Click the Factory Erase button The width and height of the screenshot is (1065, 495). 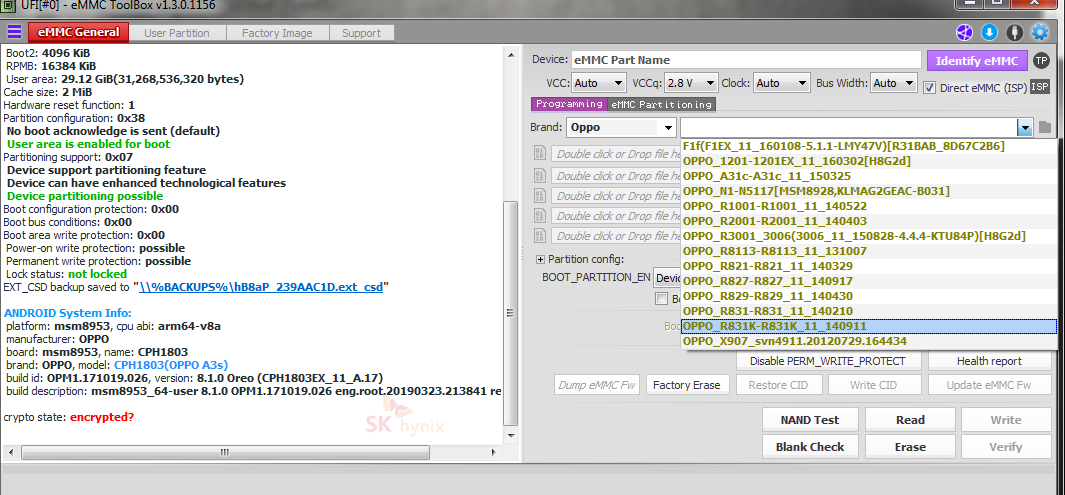[687, 385]
